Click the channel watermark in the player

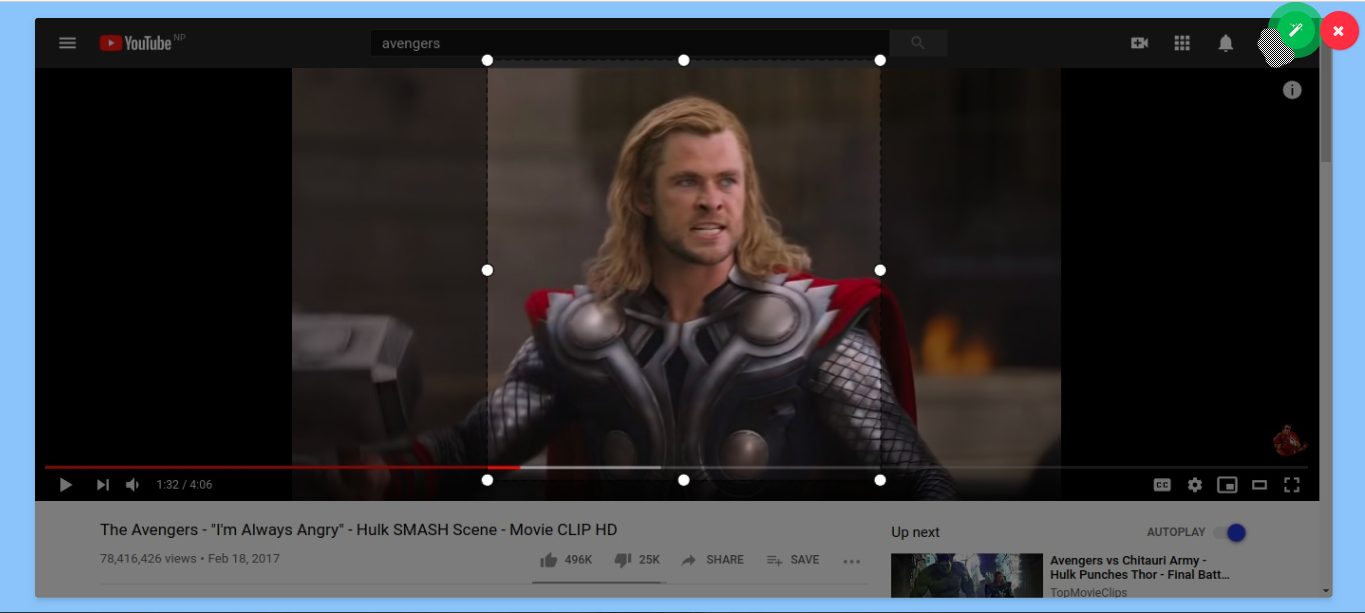(1290, 440)
